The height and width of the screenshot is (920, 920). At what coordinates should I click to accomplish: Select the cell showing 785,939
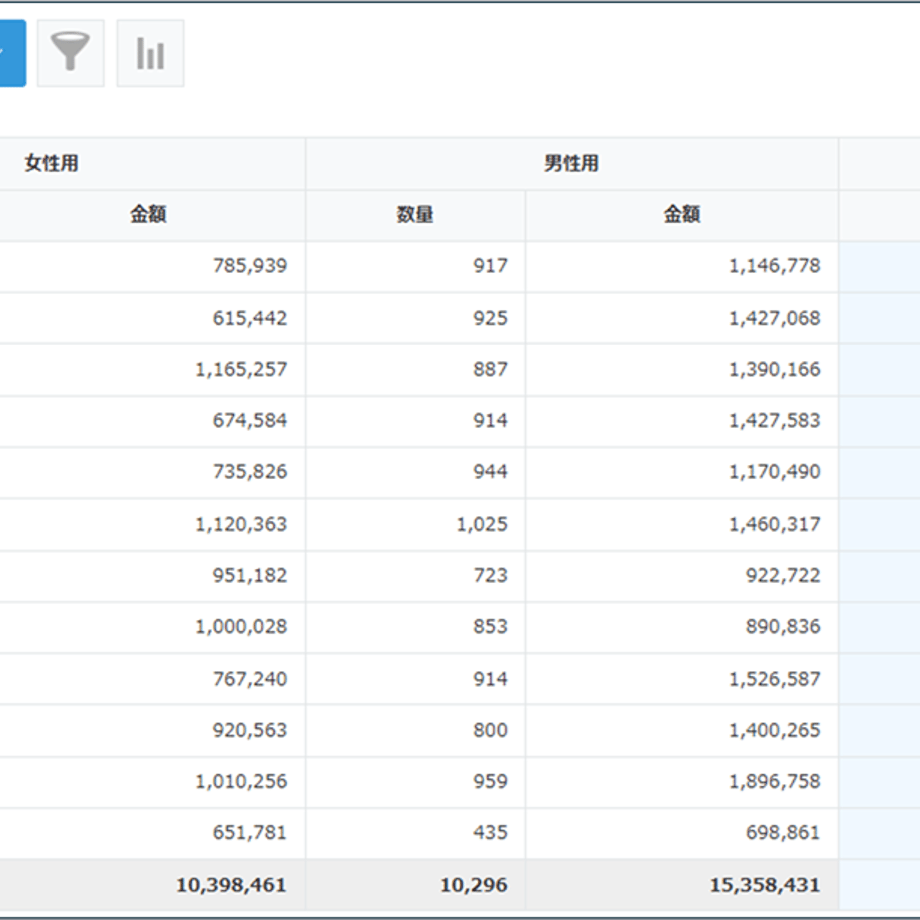pyautogui.click(x=153, y=266)
